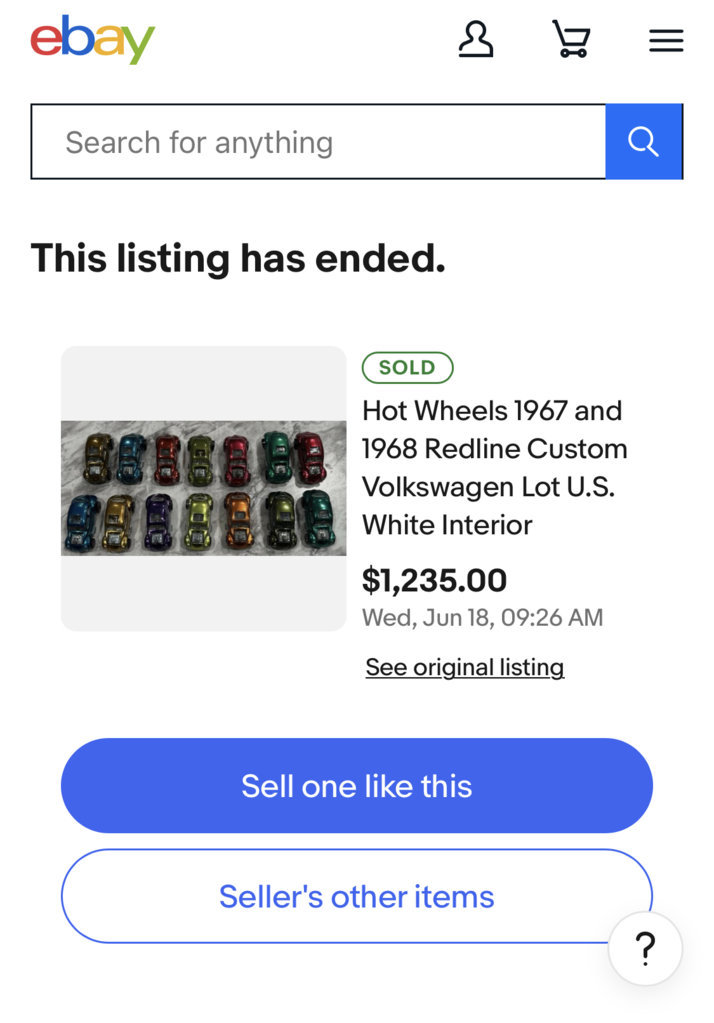The image size is (714, 1023).
Task: Focus the 'Search for anything' field
Action: 318,141
